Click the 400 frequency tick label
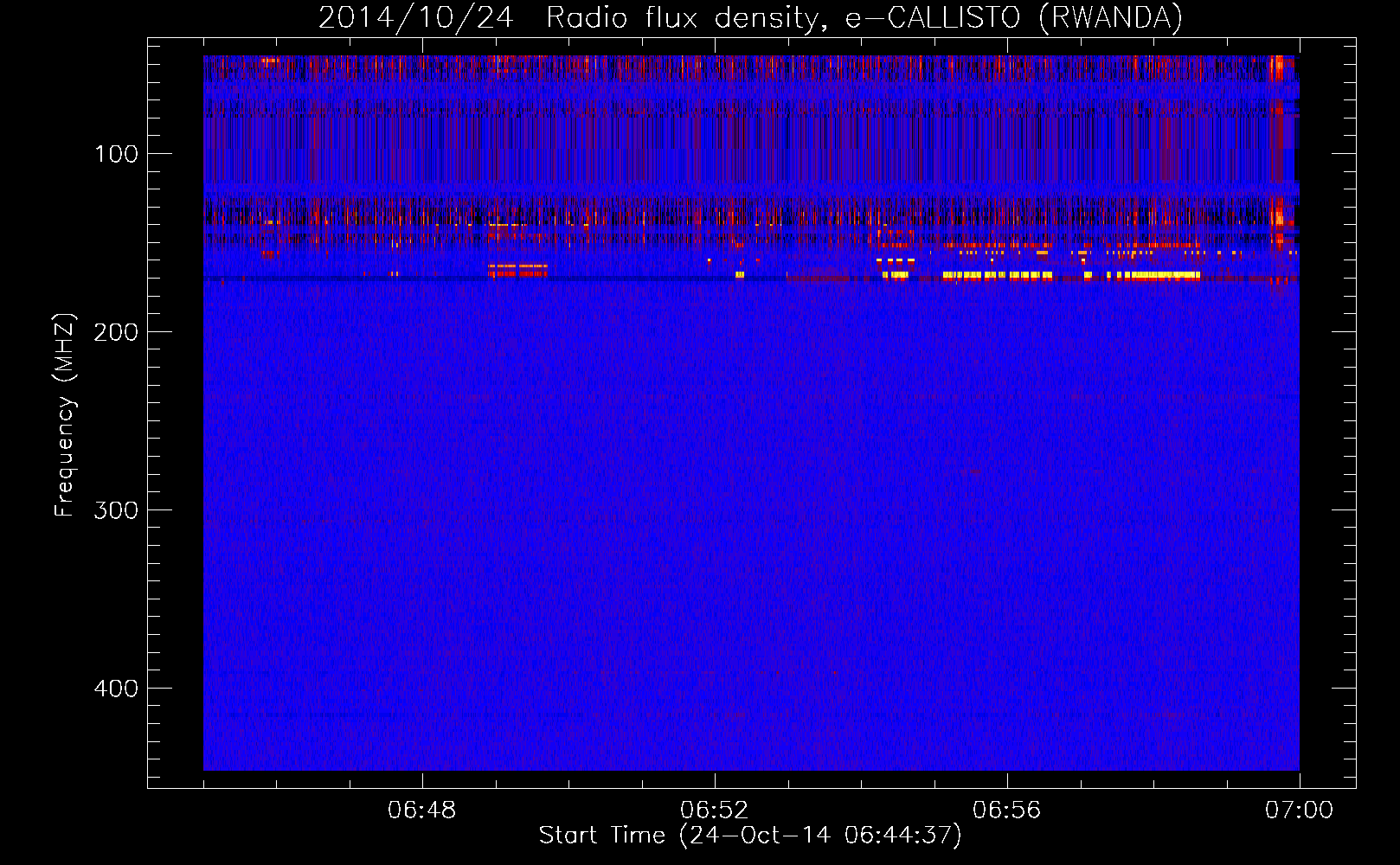The image size is (1400, 865). (116, 689)
